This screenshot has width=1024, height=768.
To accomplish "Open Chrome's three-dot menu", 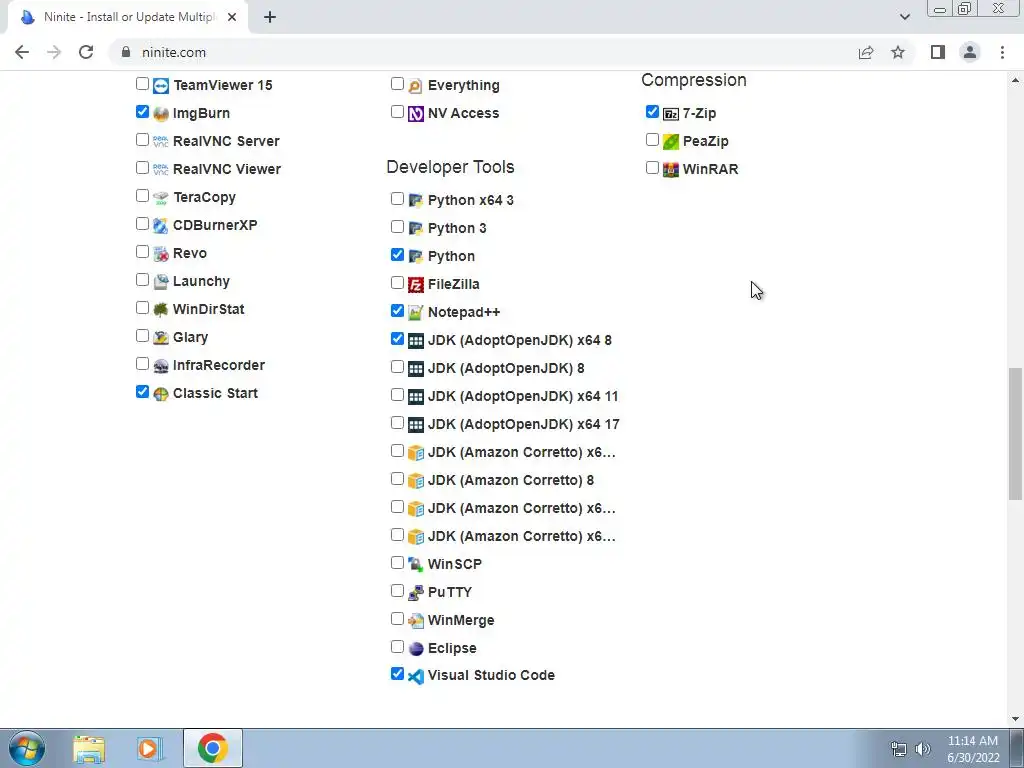I will pyautogui.click(x=1002, y=52).
